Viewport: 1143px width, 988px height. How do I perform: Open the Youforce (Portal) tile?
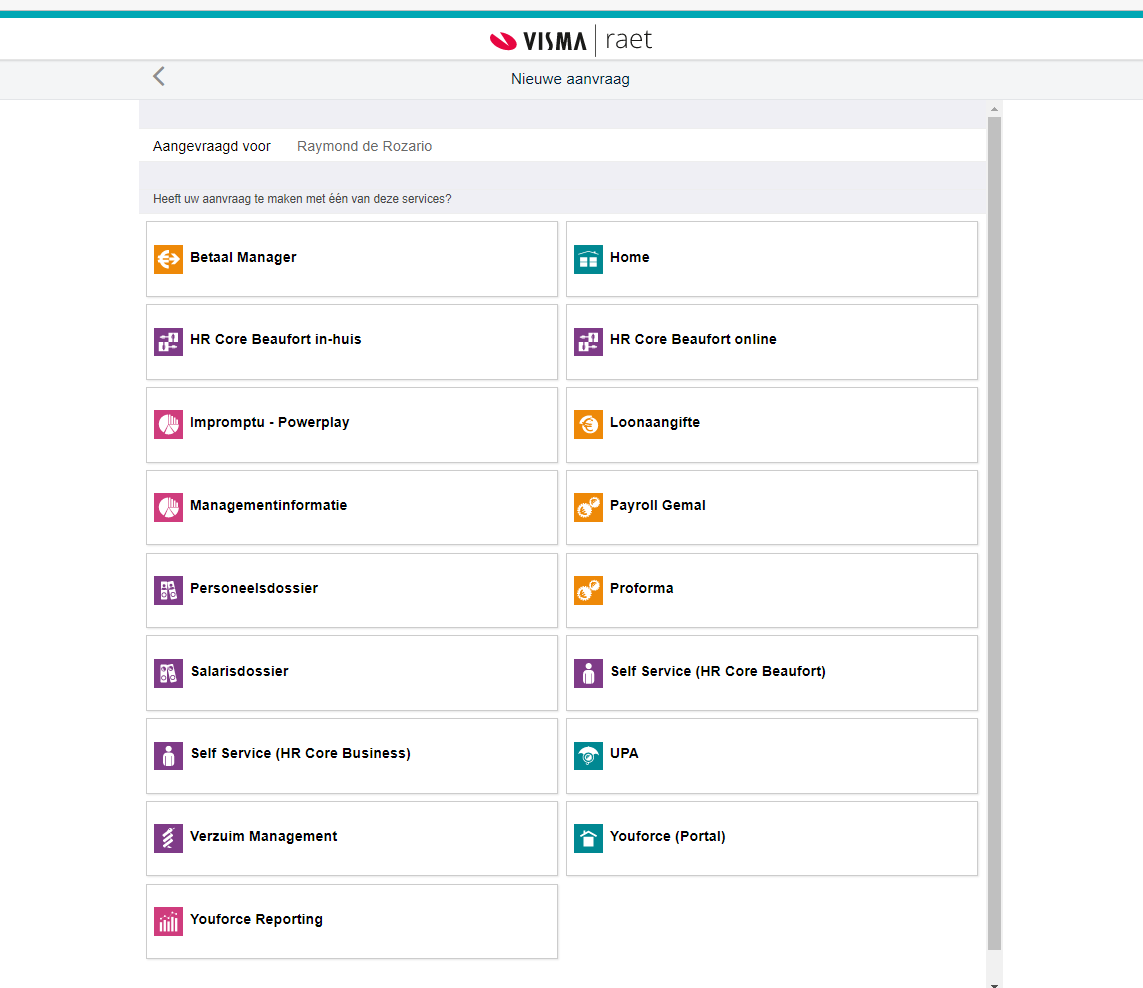coord(772,839)
